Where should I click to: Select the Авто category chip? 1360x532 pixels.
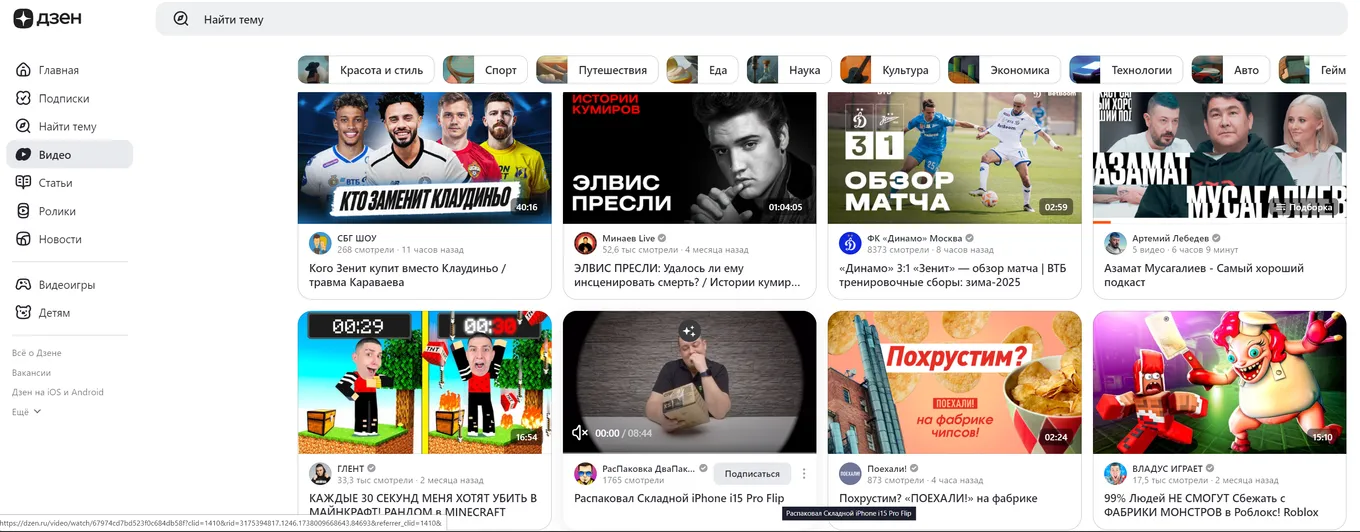click(1231, 70)
